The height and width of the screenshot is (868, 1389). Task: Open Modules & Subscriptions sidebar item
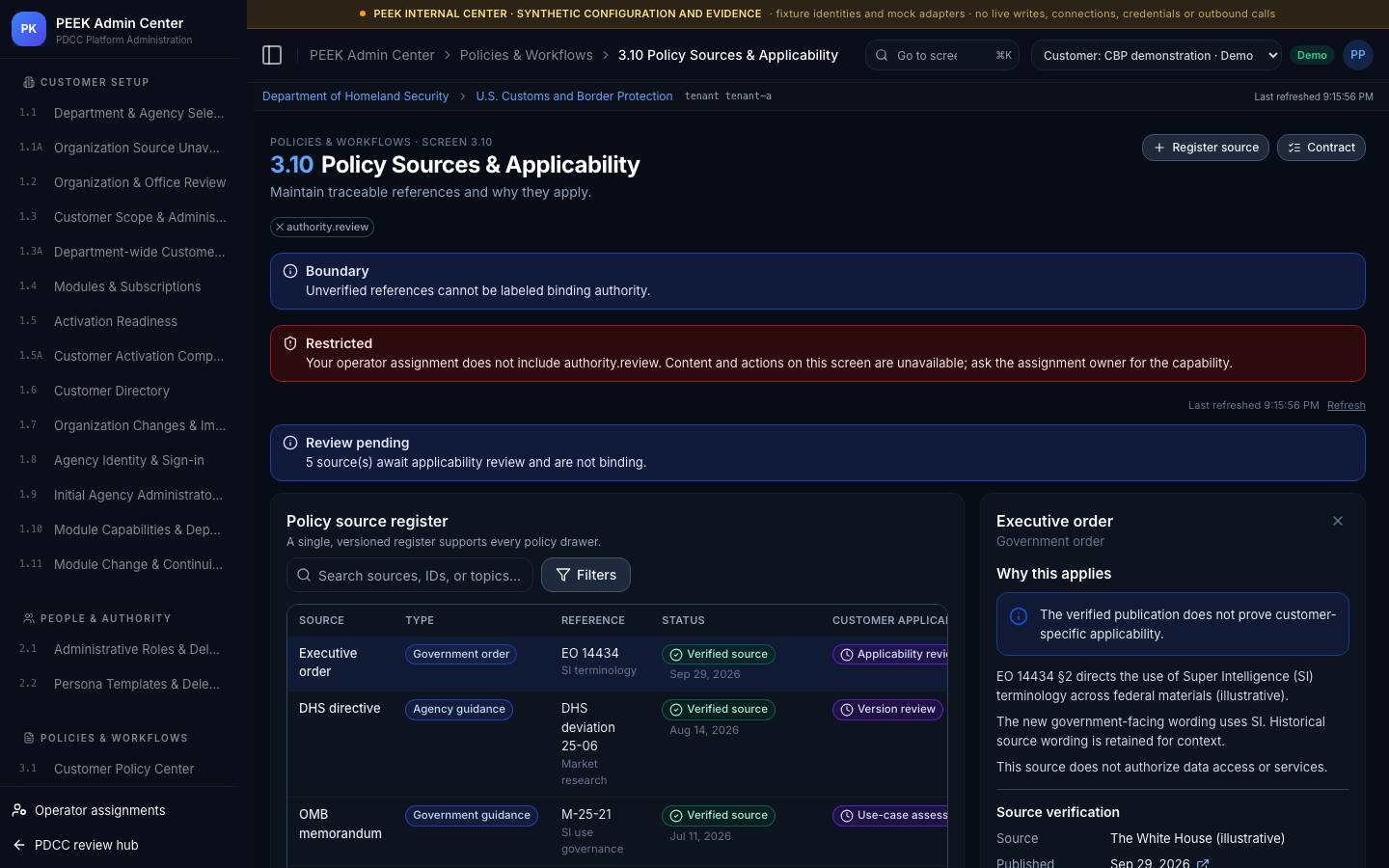click(123, 286)
